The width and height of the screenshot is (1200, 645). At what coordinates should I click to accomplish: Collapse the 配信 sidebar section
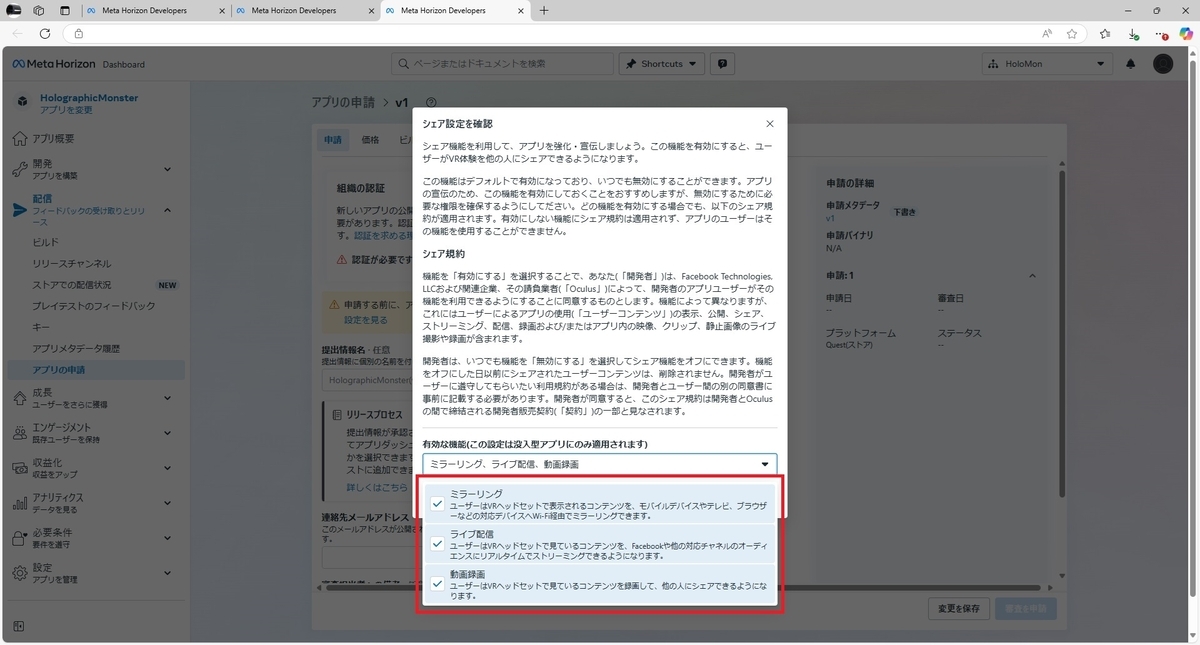pos(167,210)
